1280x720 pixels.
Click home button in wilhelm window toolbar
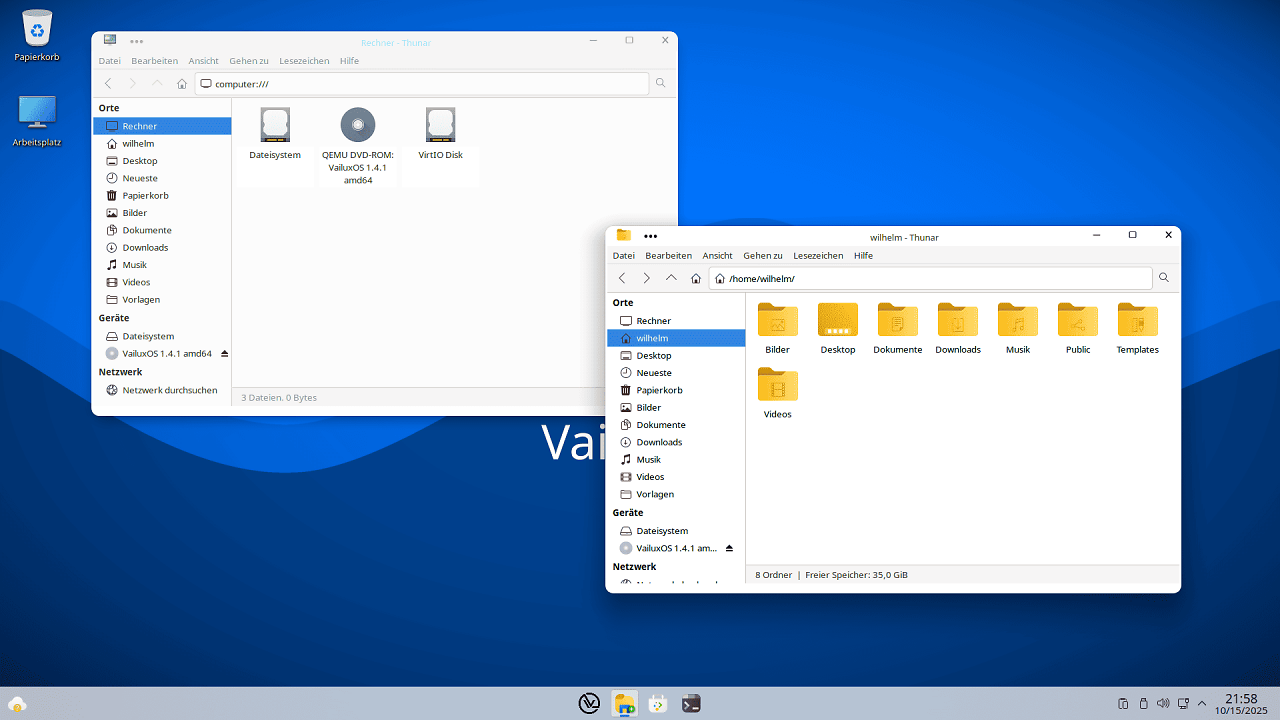pyautogui.click(x=696, y=278)
